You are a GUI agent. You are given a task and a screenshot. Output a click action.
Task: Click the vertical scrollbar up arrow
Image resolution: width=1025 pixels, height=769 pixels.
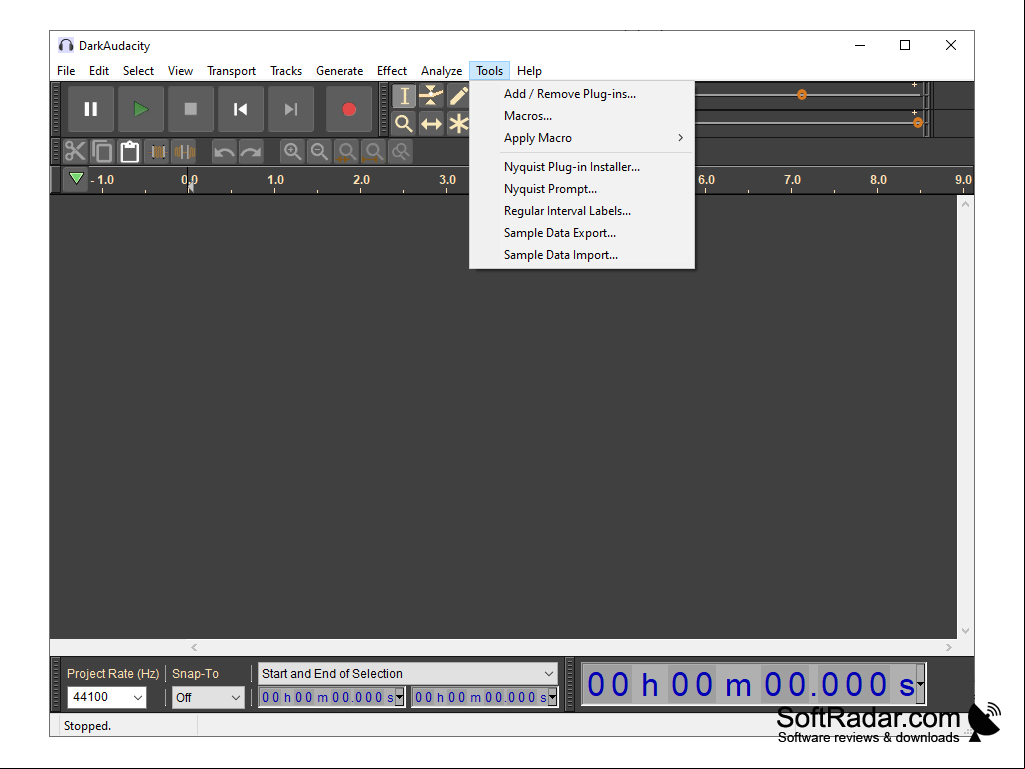pyautogui.click(x=966, y=205)
